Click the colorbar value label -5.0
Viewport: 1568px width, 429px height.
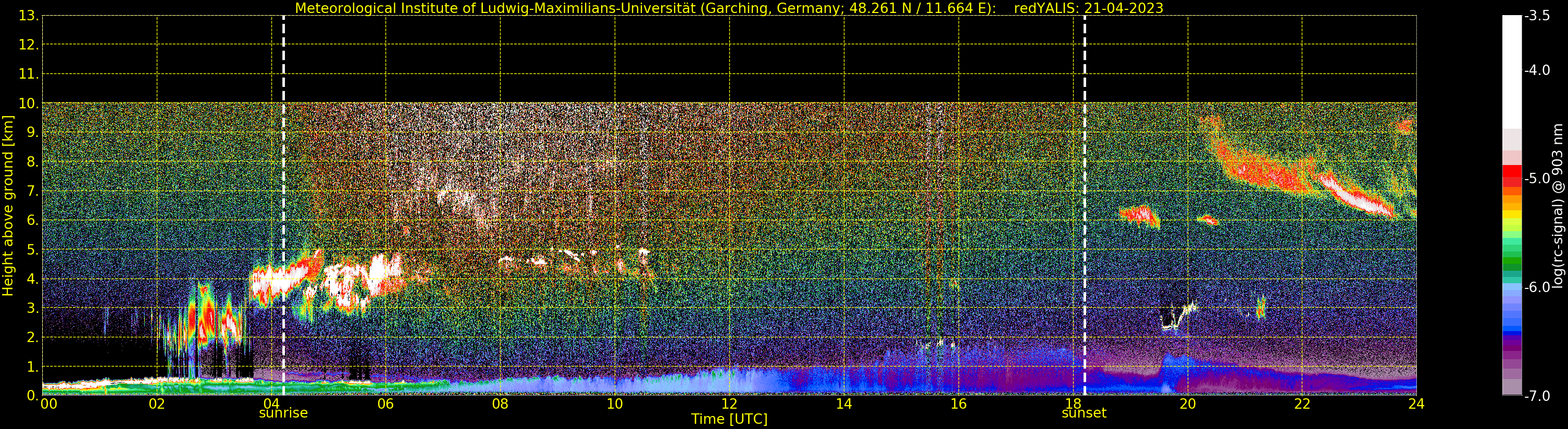(x=1537, y=179)
